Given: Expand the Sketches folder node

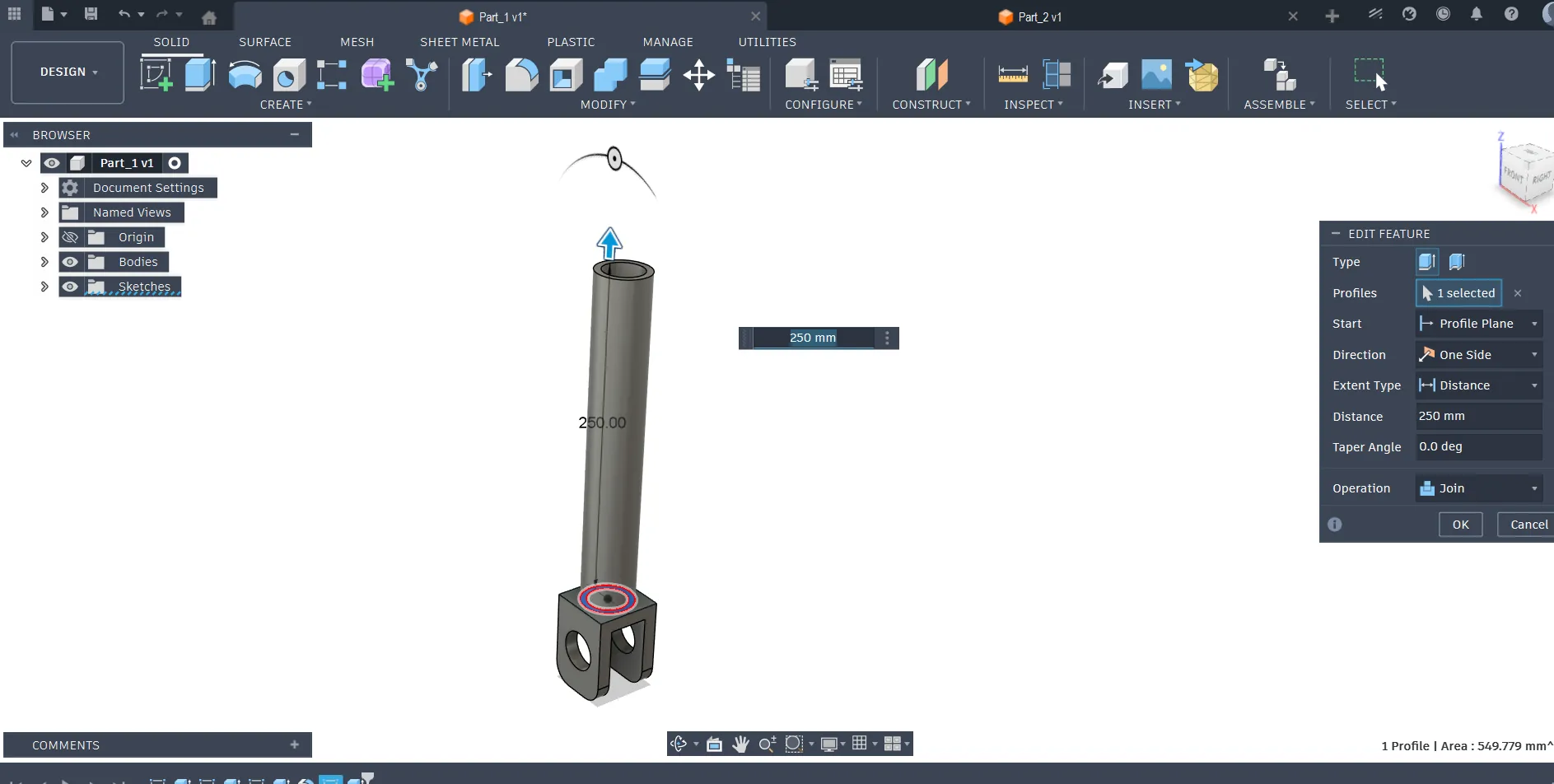Looking at the screenshot, I should [44, 287].
